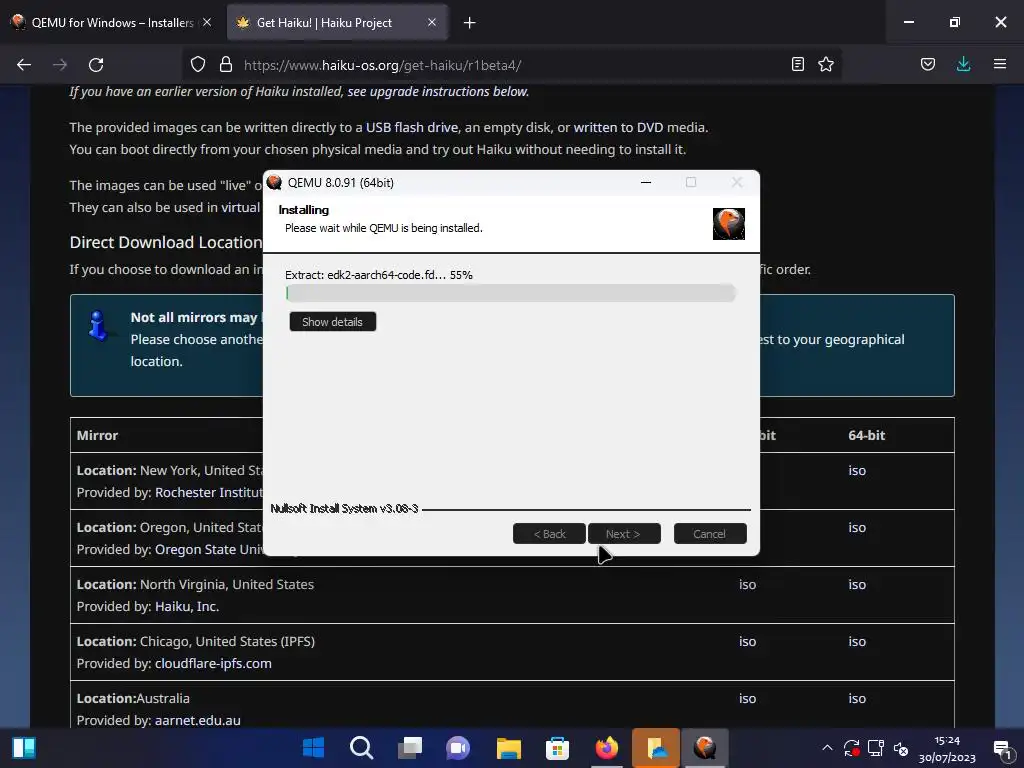Viewport: 1024px width, 768px height.
Task: Download North Virginia 32-bit iso
Action: pyautogui.click(x=747, y=584)
